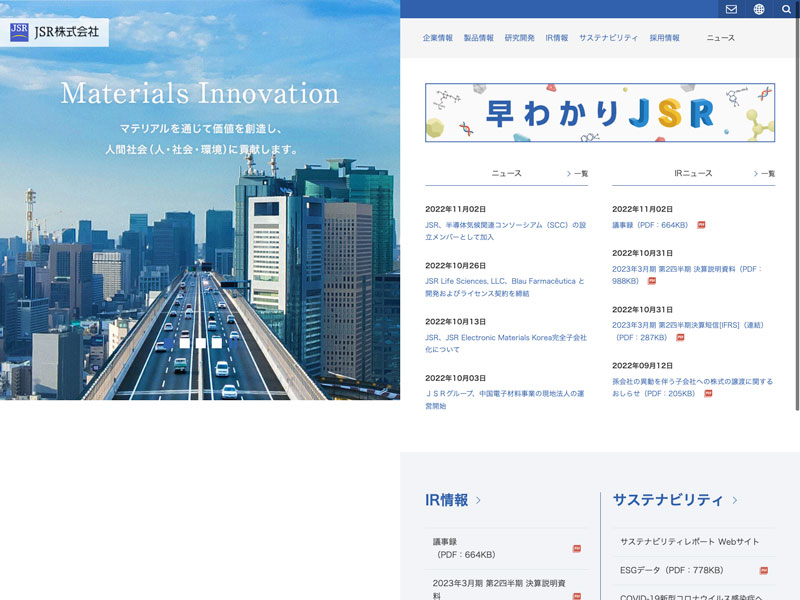Click the search magnifier icon
Image resolution: width=800 pixels, height=600 pixels.
tap(786, 9)
